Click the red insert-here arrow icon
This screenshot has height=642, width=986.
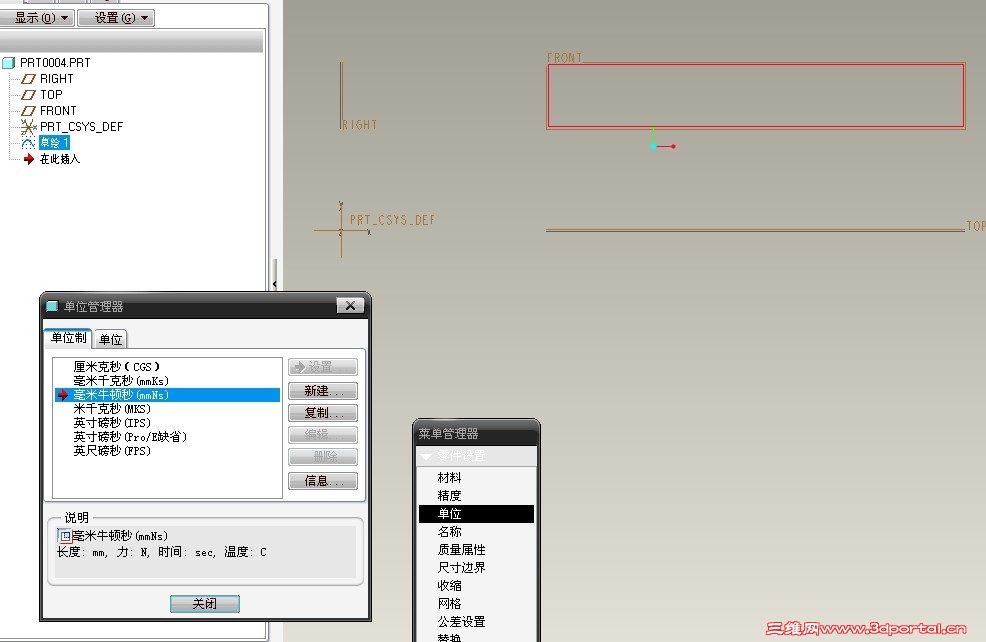click(x=28, y=159)
